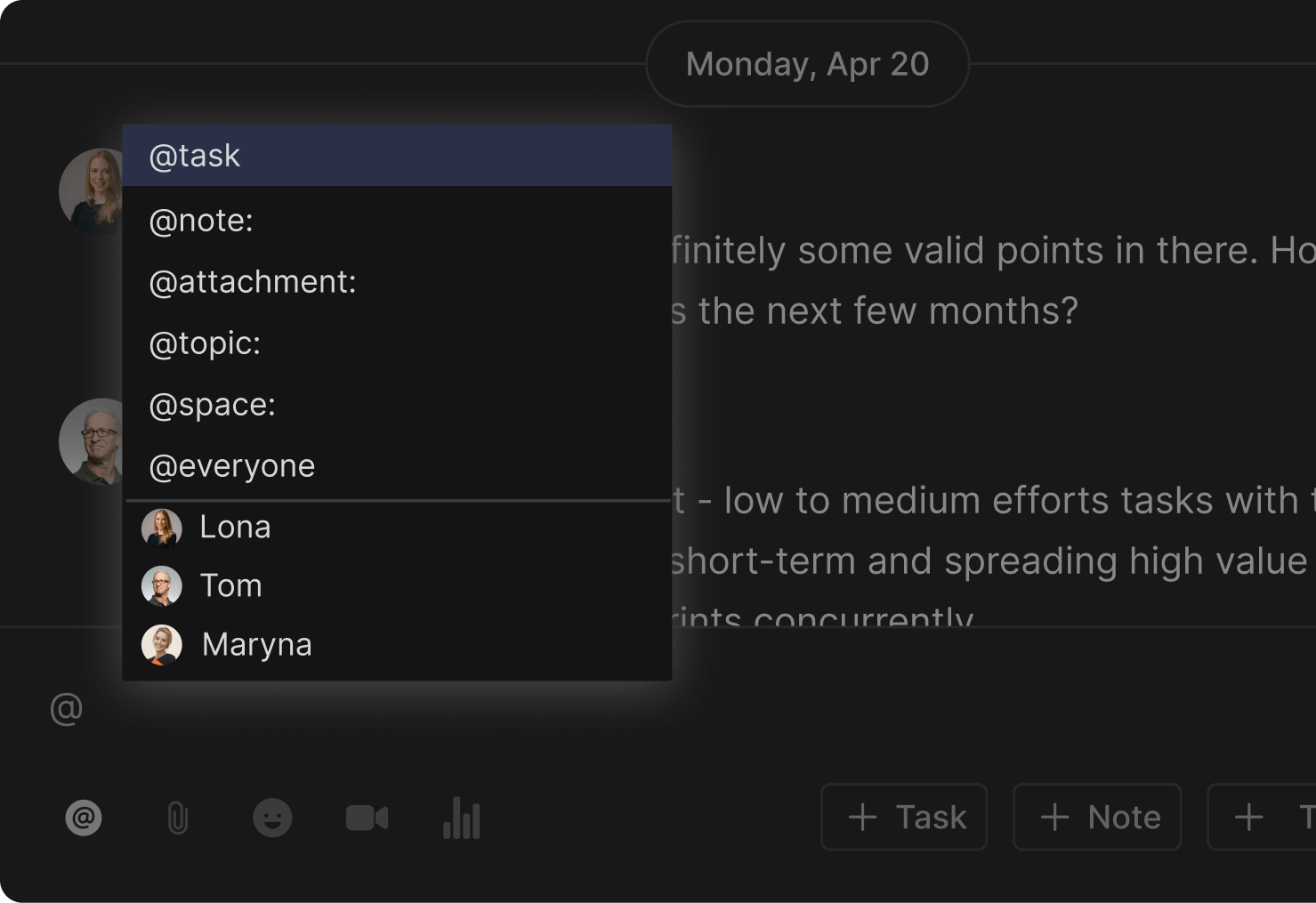This screenshot has height=903, width=1316.
Task: Add a Note using the Note button
Action: (1096, 817)
